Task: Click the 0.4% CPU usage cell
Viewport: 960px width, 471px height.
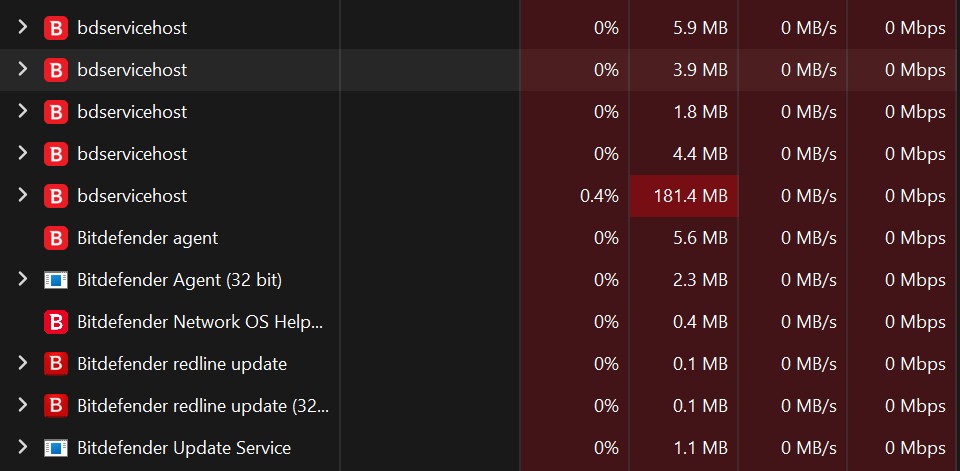Action: tap(575, 196)
